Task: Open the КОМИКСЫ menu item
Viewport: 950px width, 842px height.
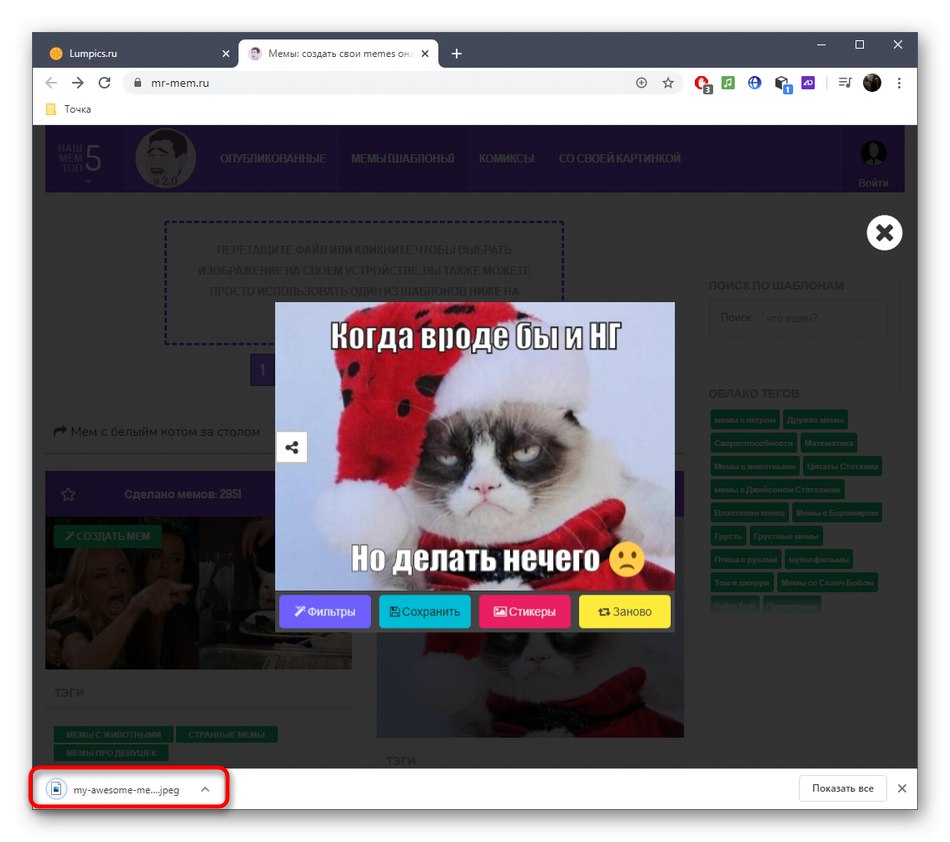Action: (507, 159)
